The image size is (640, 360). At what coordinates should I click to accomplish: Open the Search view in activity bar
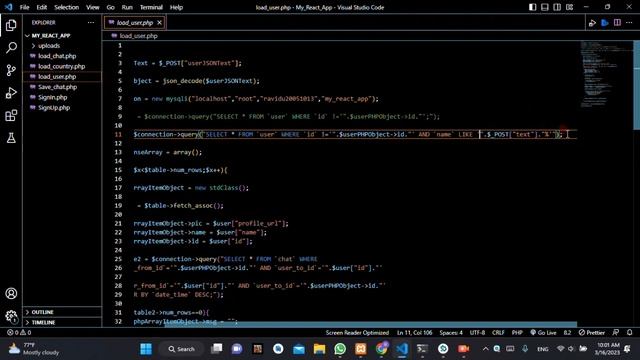[11, 48]
